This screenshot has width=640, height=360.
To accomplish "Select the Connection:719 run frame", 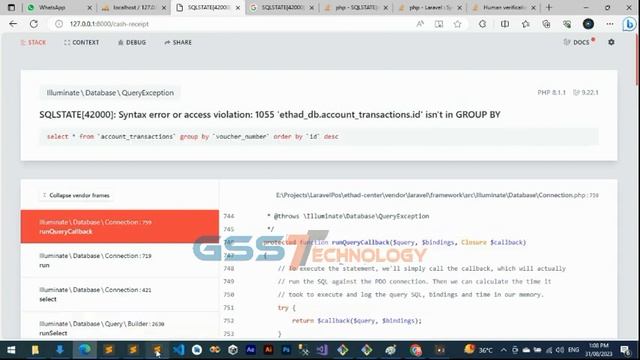I will click(120, 260).
